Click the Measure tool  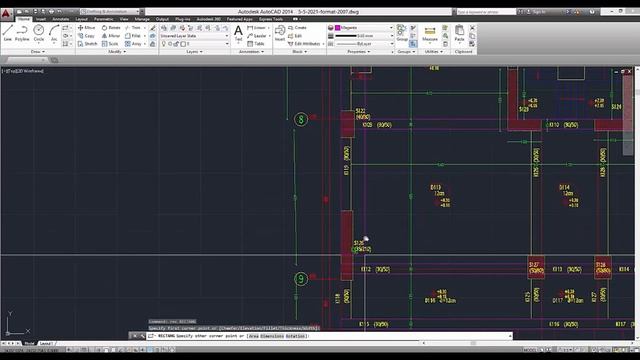click(x=430, y=33)
